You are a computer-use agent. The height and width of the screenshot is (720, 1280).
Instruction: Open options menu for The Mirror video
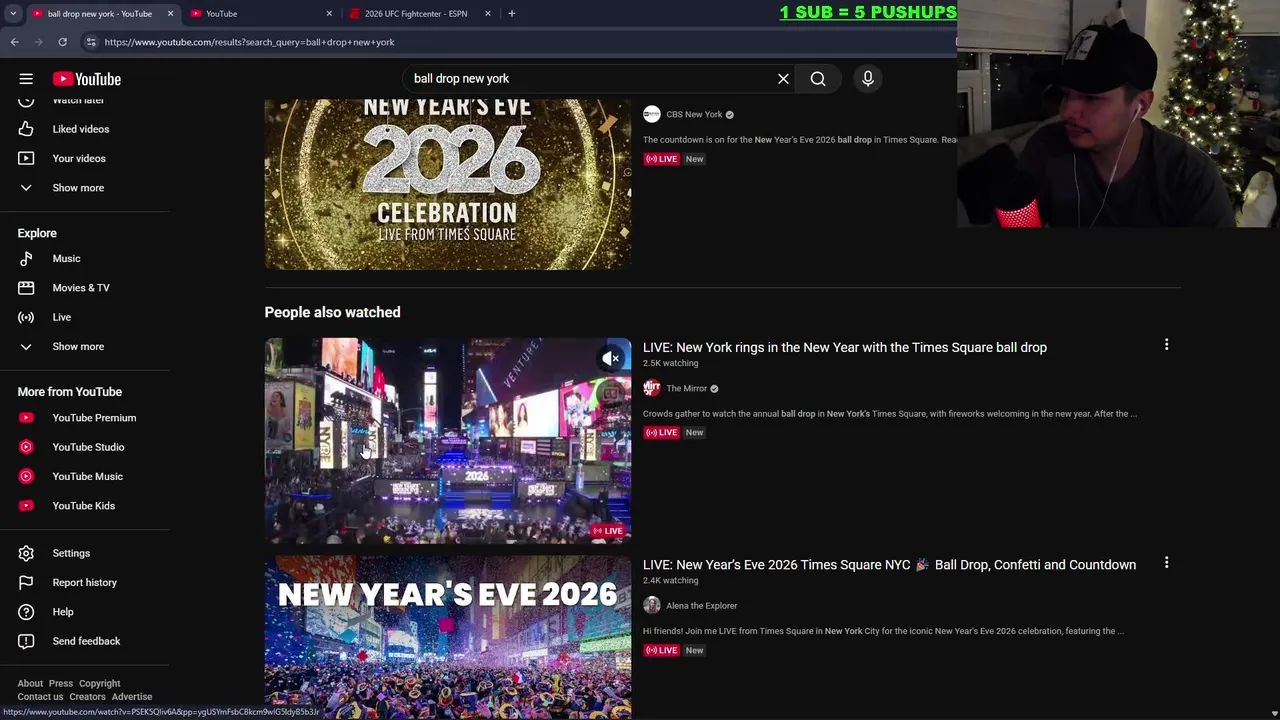1166,345
